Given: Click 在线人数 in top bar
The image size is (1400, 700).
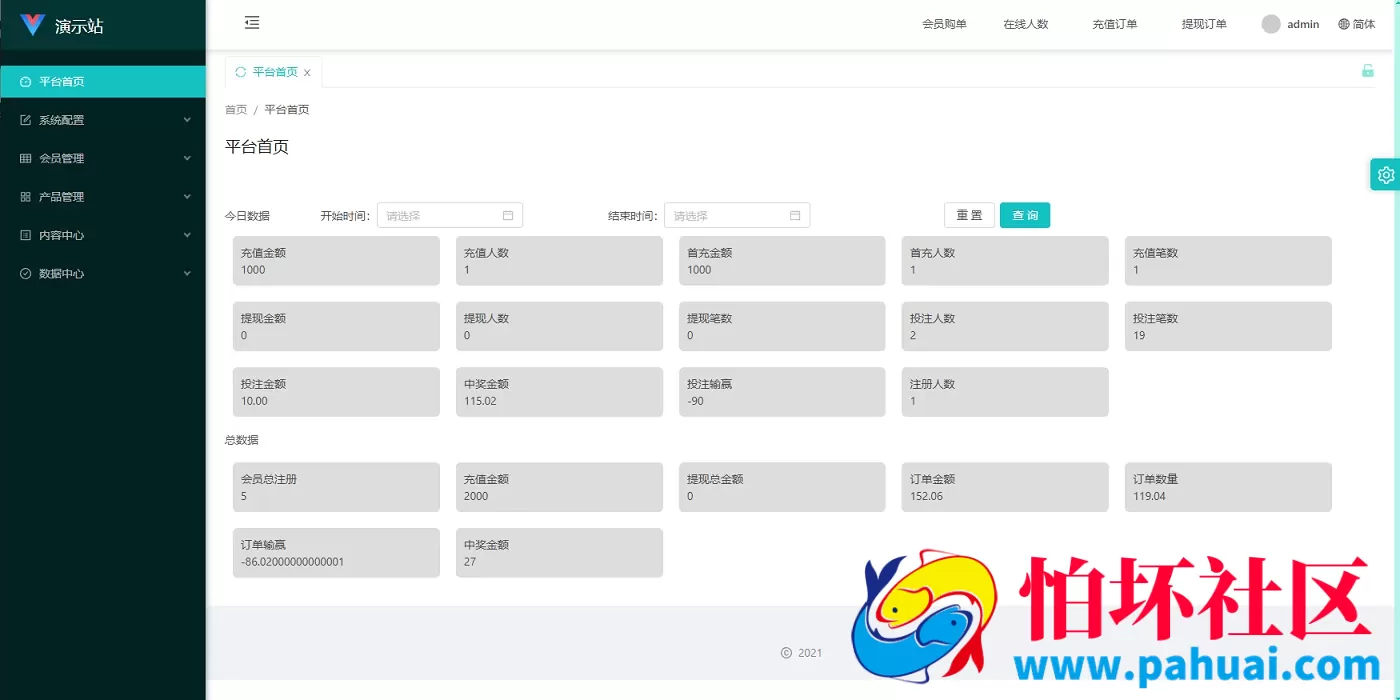Looking at the screenshot, I should click(x=1026, y=24).
